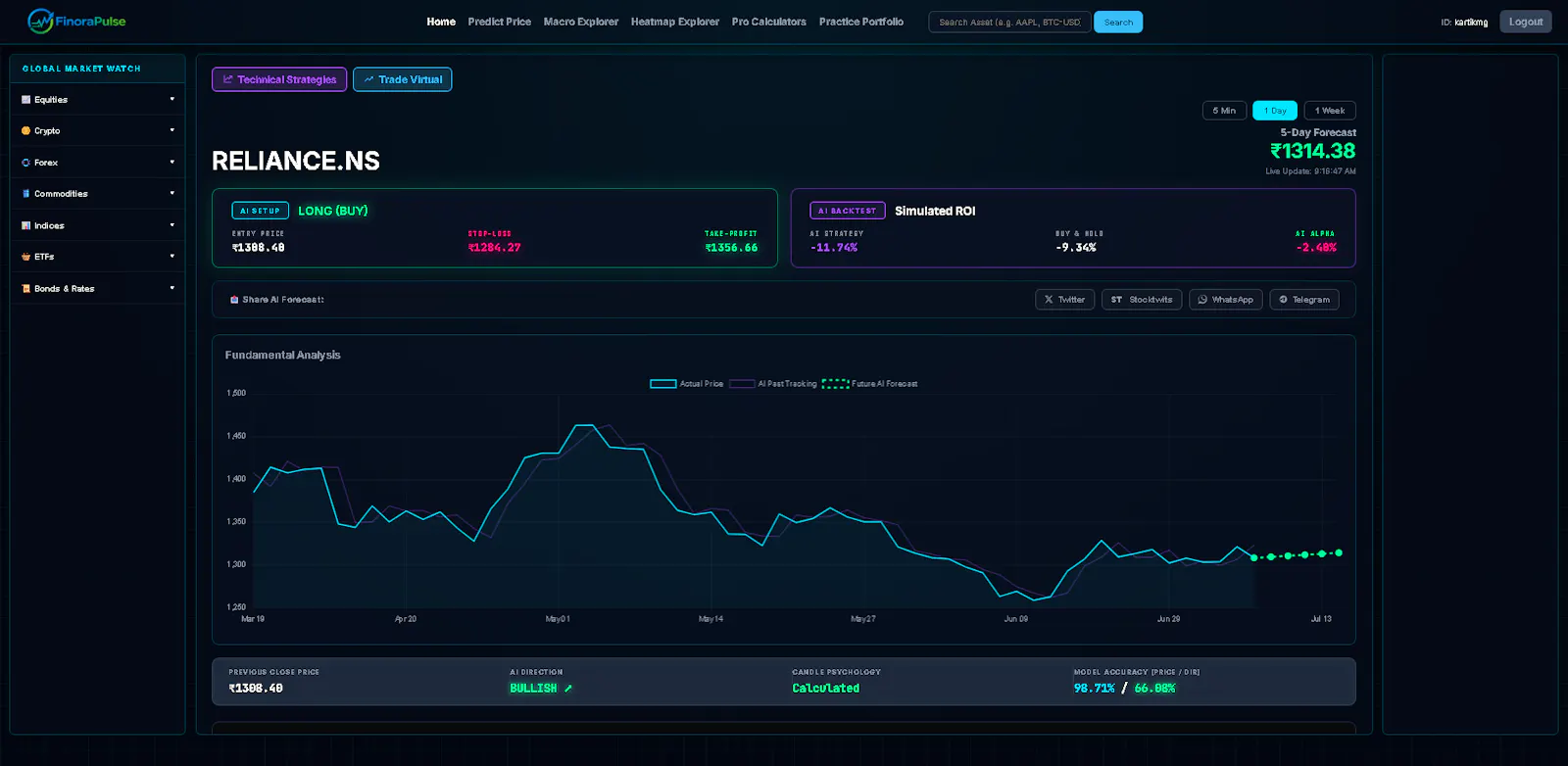Viewport: 1568px width, 766px height.
Task: Click the X logo in Twitter button
Action: tap(1049, 300)
